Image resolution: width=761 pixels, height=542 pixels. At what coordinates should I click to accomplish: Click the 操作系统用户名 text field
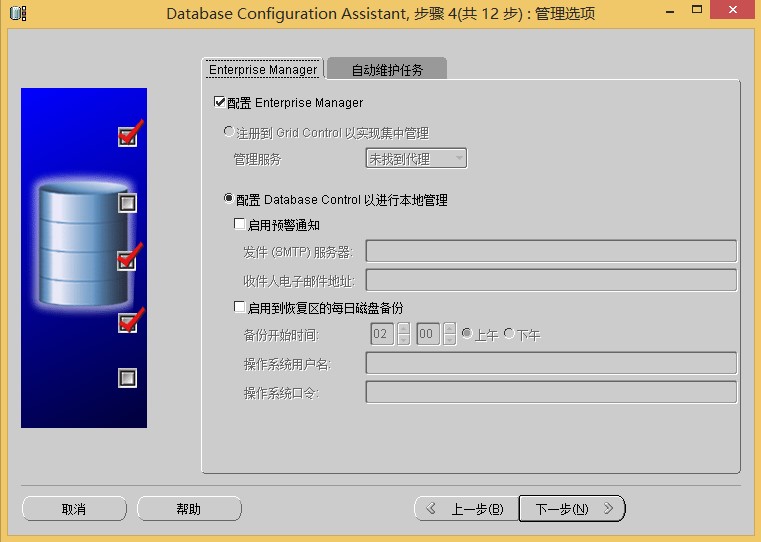(551, 363)
